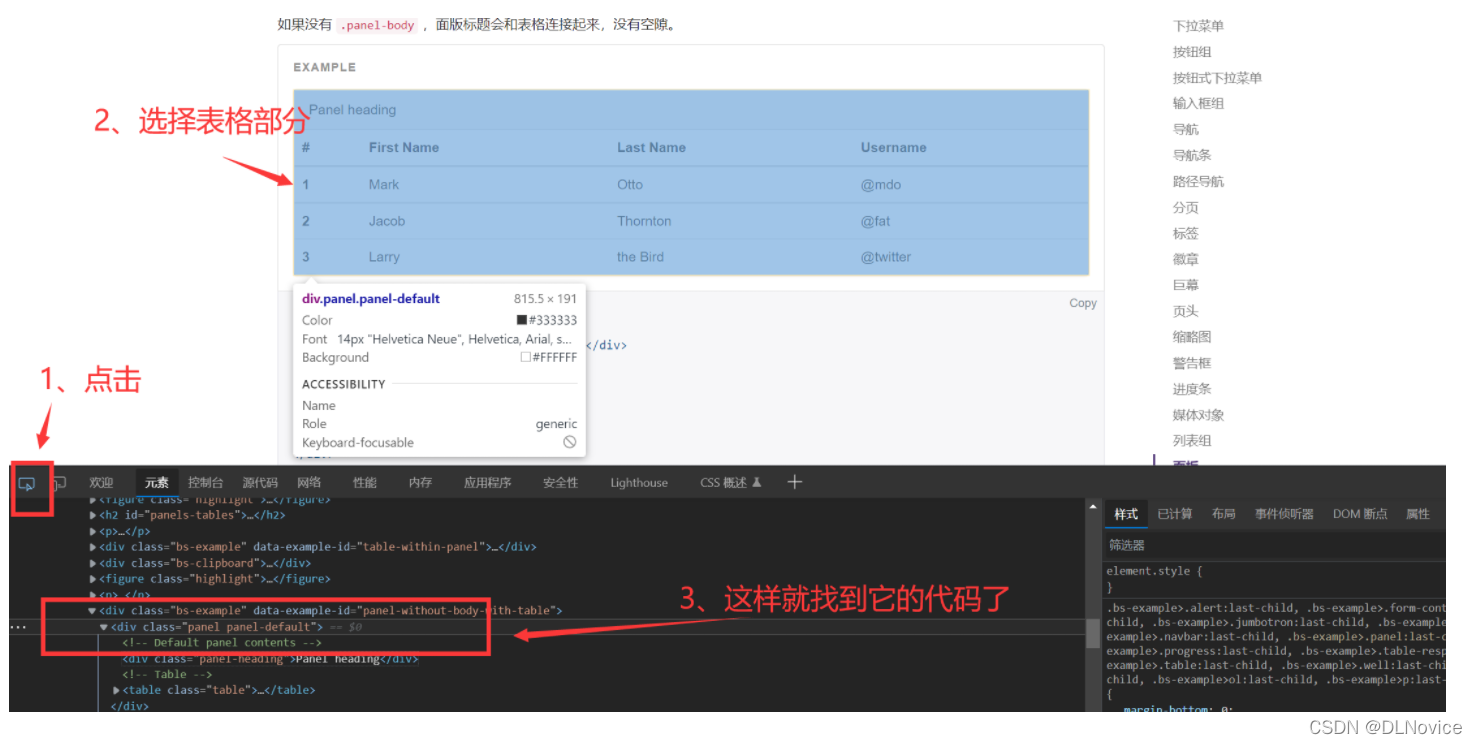Go to 输入框组 section

(1198, 103)
